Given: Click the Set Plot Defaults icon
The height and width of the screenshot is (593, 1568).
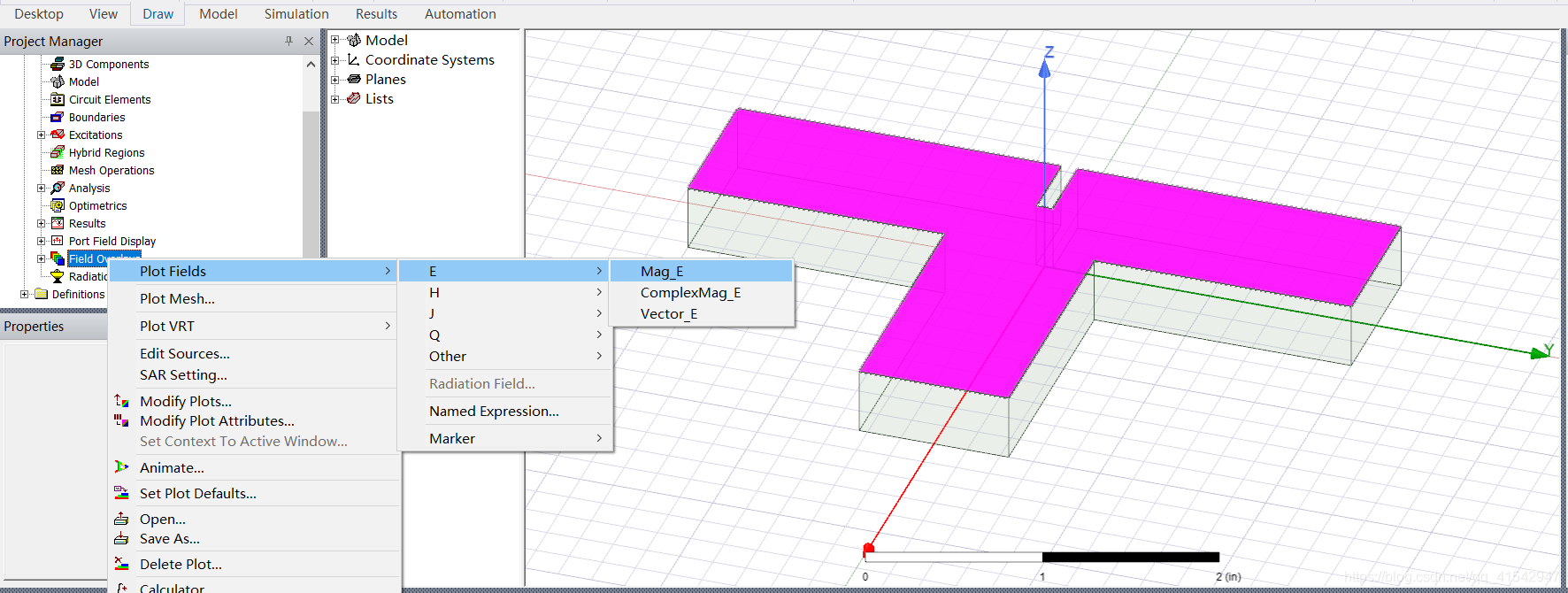Looking at the screenshot, I should click(x=121, y=493).
